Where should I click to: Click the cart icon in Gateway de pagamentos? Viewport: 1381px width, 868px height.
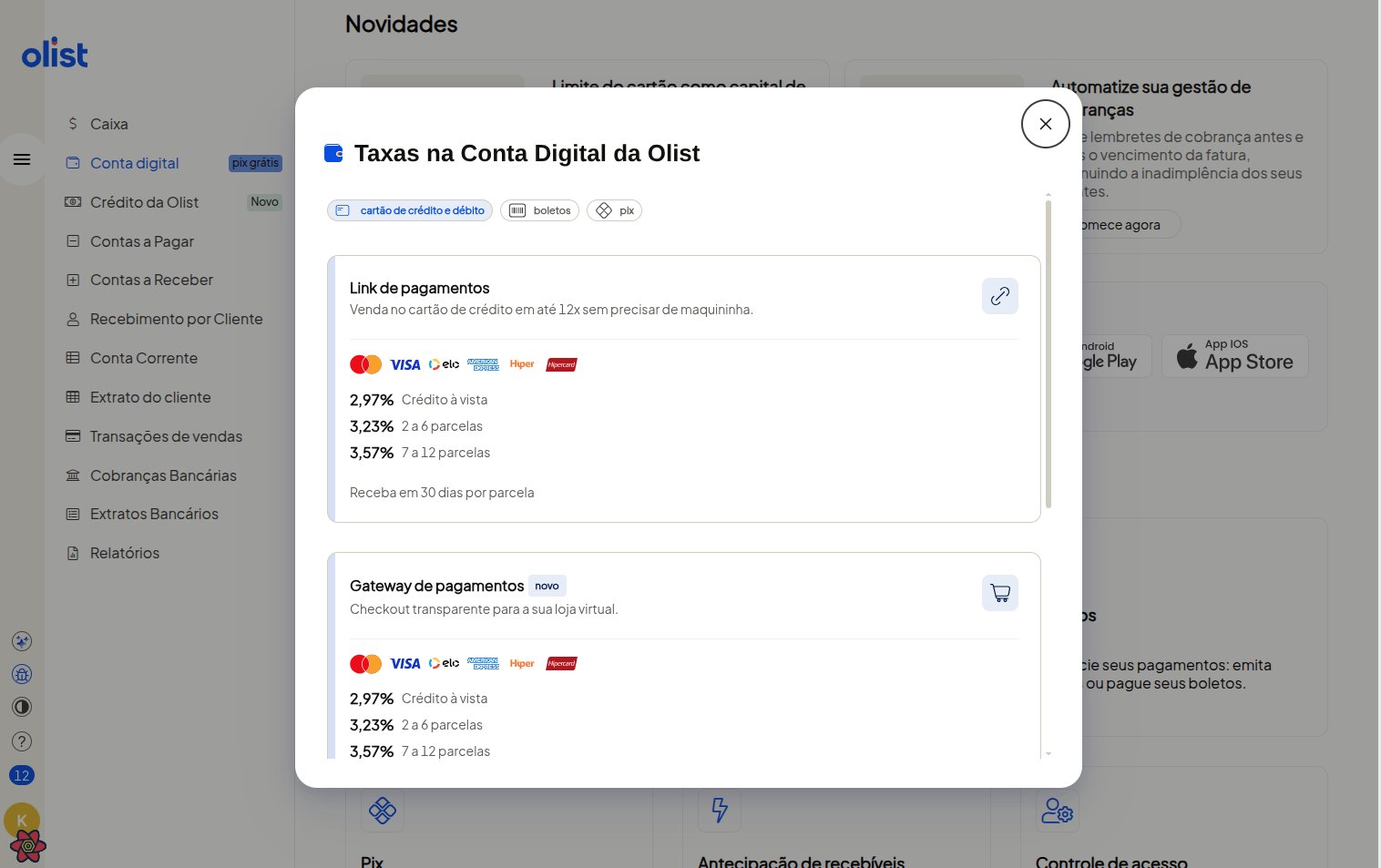[999, 593]
